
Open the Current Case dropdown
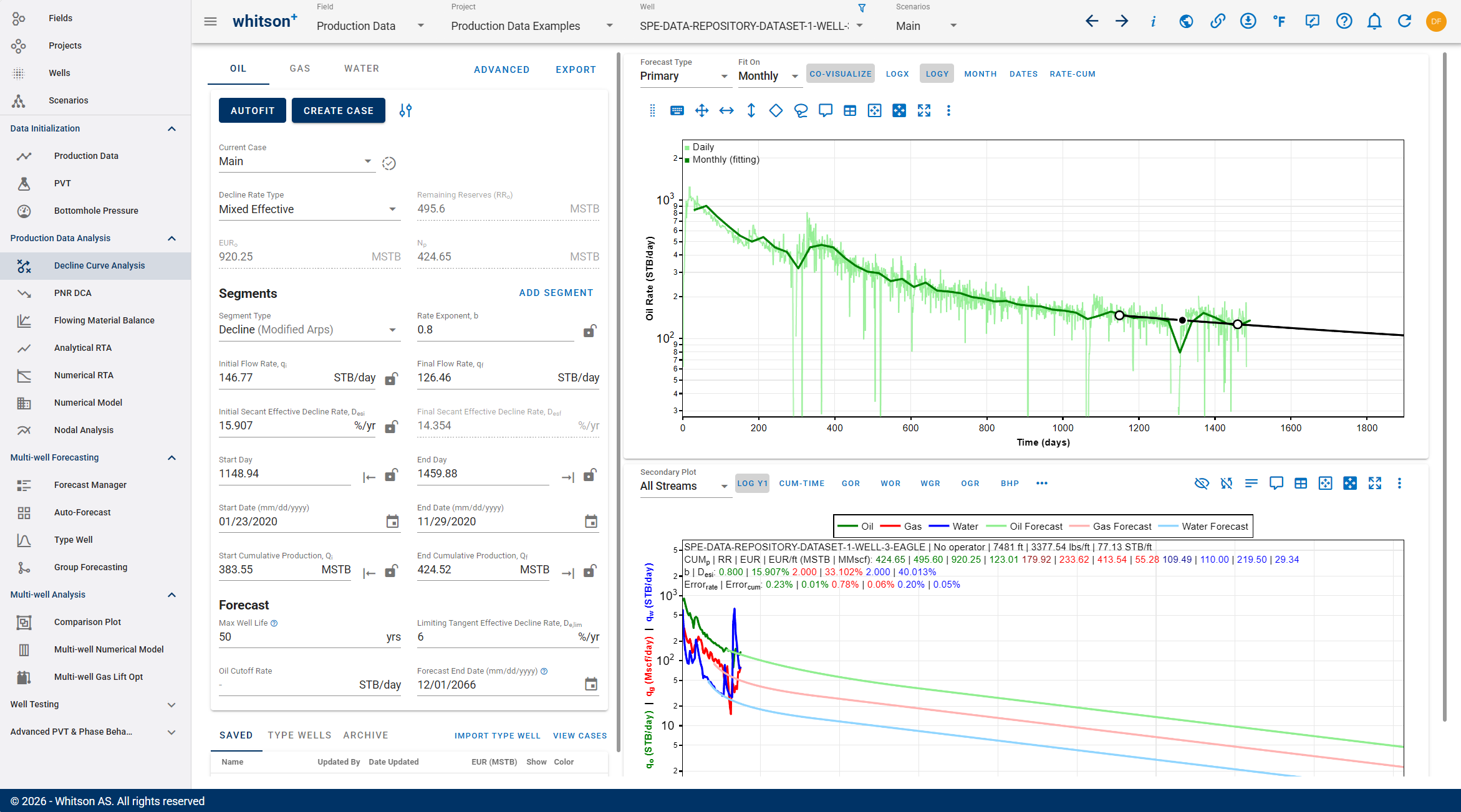click(x=296, y=161)
